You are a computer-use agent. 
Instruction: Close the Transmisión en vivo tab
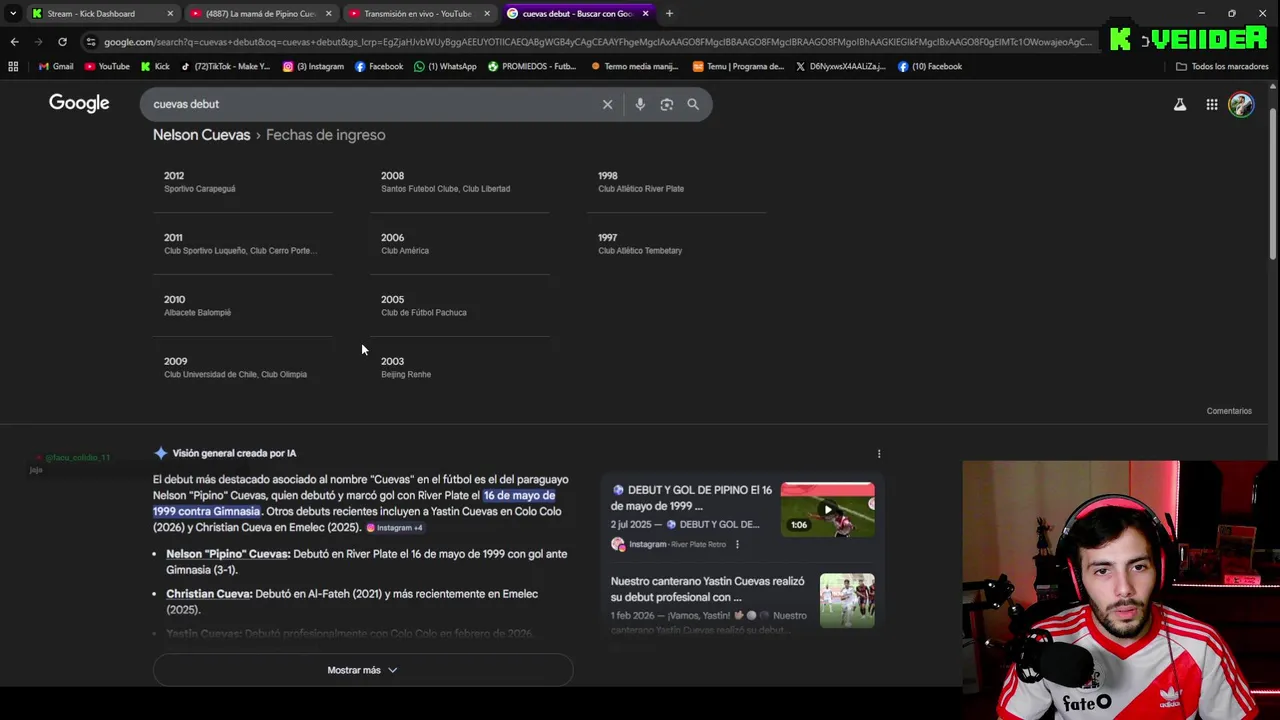[x=487, y=14]
